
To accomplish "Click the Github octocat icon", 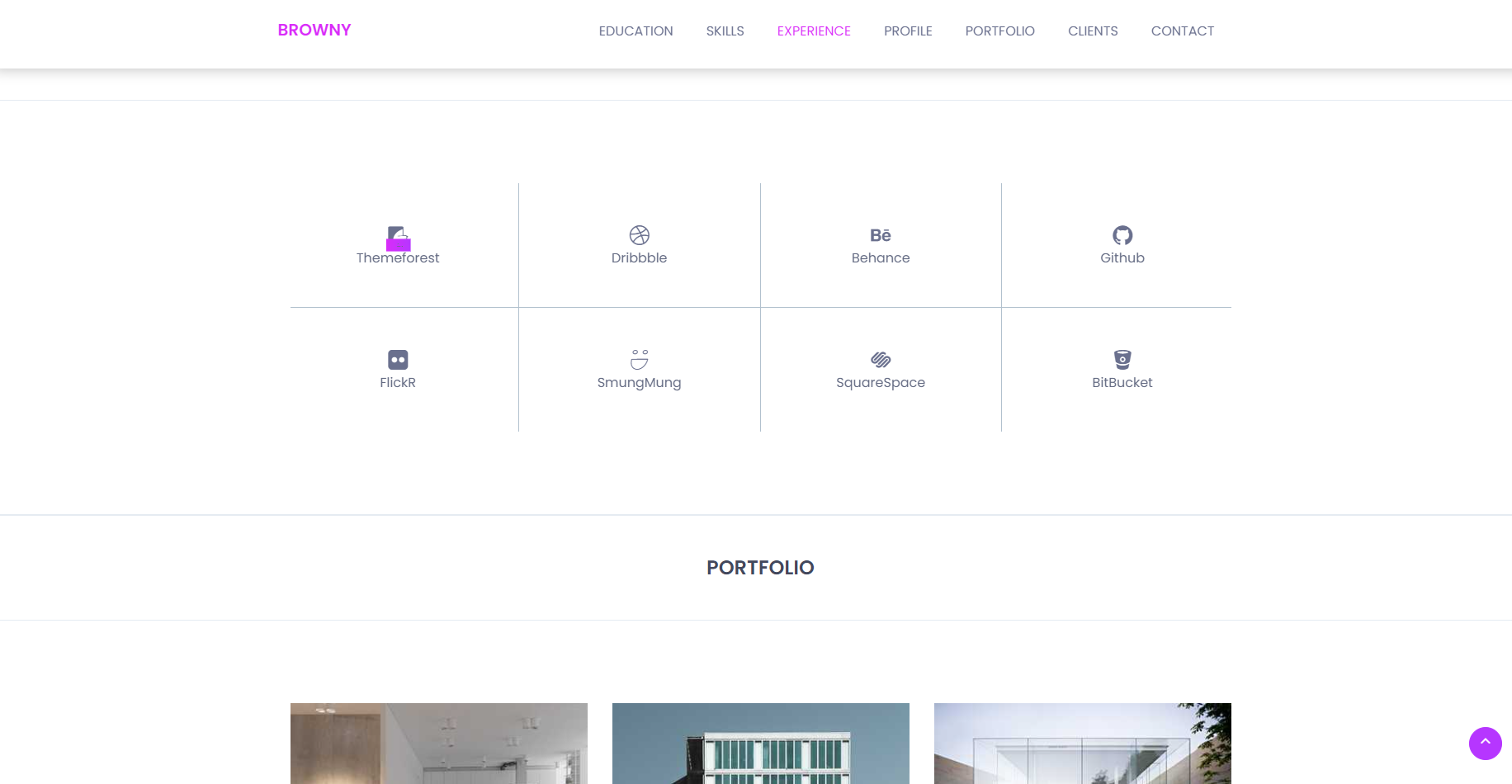I will coord(1122,235).
